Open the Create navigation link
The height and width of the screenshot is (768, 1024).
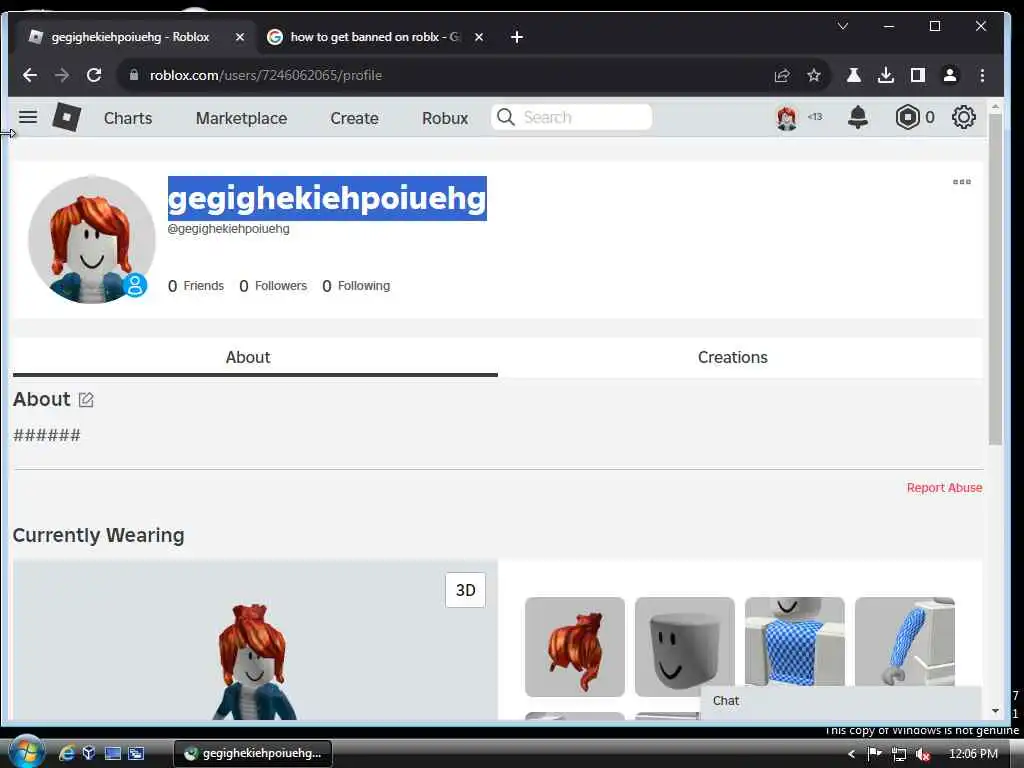click(354, 118)
